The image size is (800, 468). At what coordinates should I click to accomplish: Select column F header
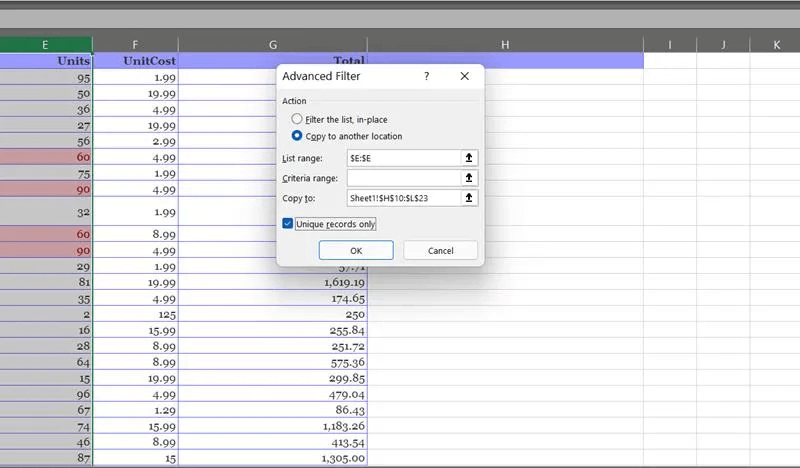pos(135,44)
